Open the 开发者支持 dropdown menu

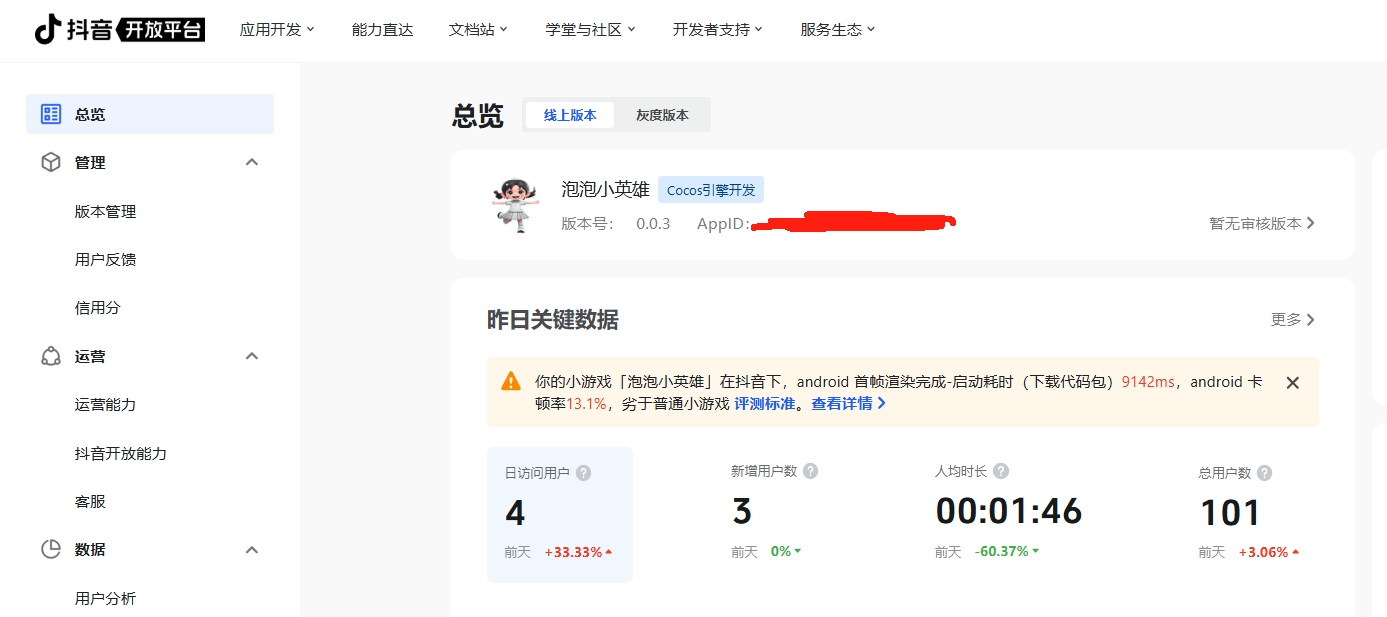pos(717,30)
